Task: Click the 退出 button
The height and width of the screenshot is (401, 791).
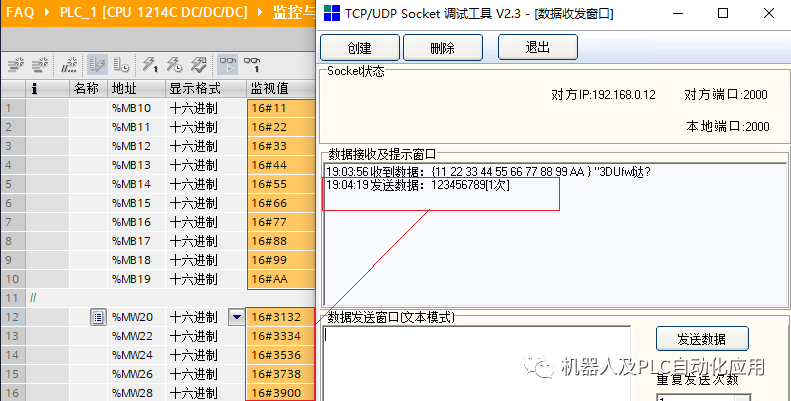Action: (x=537, y=47)
